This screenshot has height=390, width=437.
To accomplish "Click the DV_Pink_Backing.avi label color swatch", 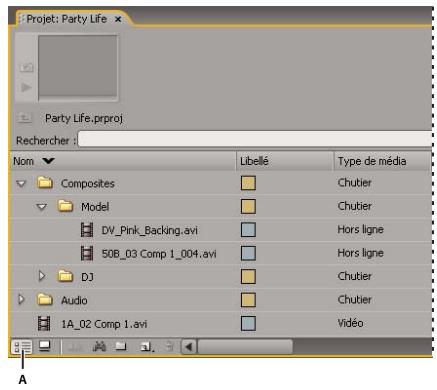I will click(248, 230).
